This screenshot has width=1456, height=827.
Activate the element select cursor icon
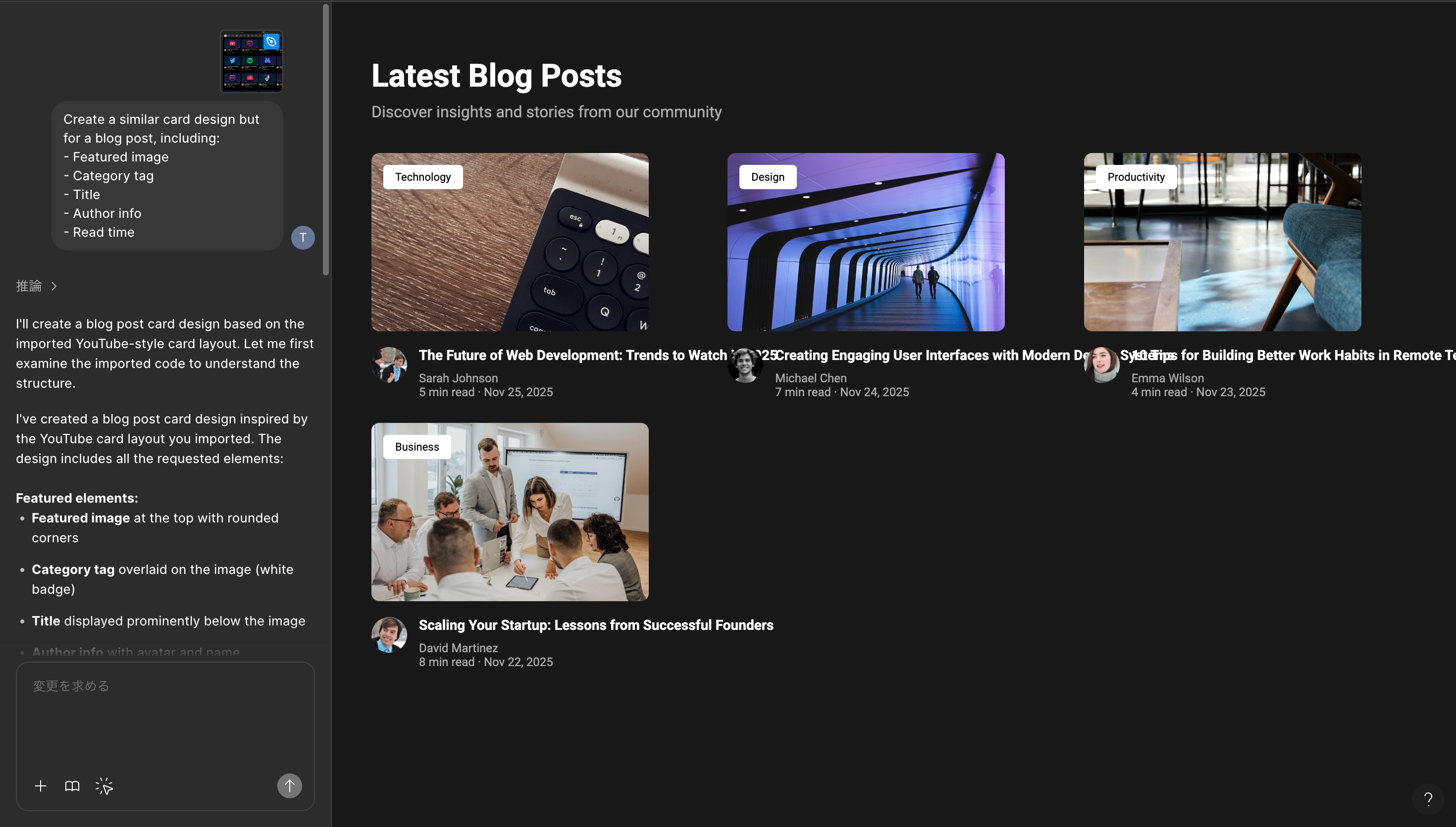pyautogui.click(x=104, y=786)
